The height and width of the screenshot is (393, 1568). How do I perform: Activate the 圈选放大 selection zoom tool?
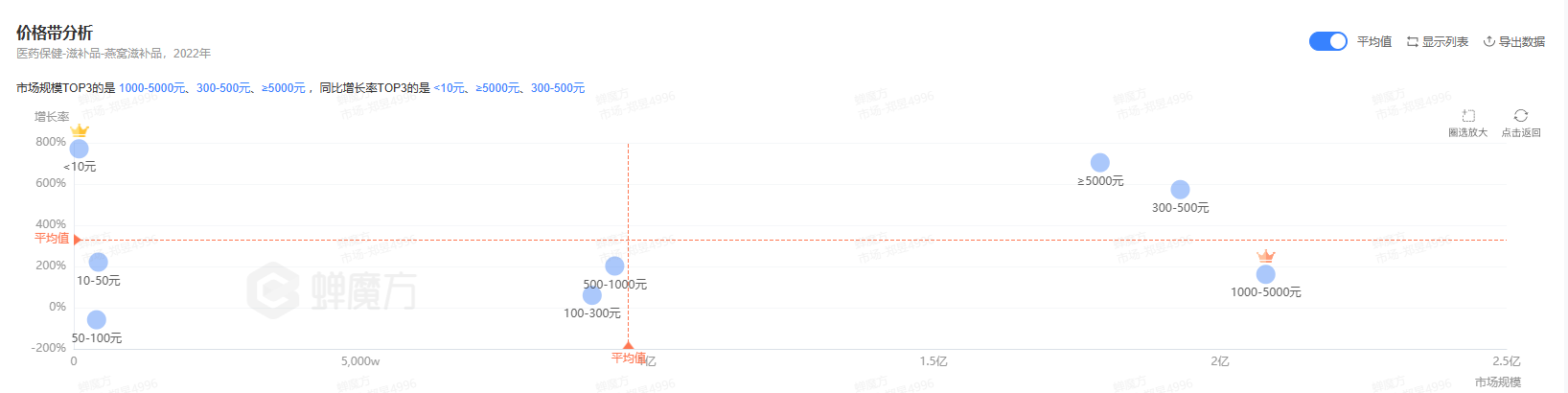coord(1467,116)
